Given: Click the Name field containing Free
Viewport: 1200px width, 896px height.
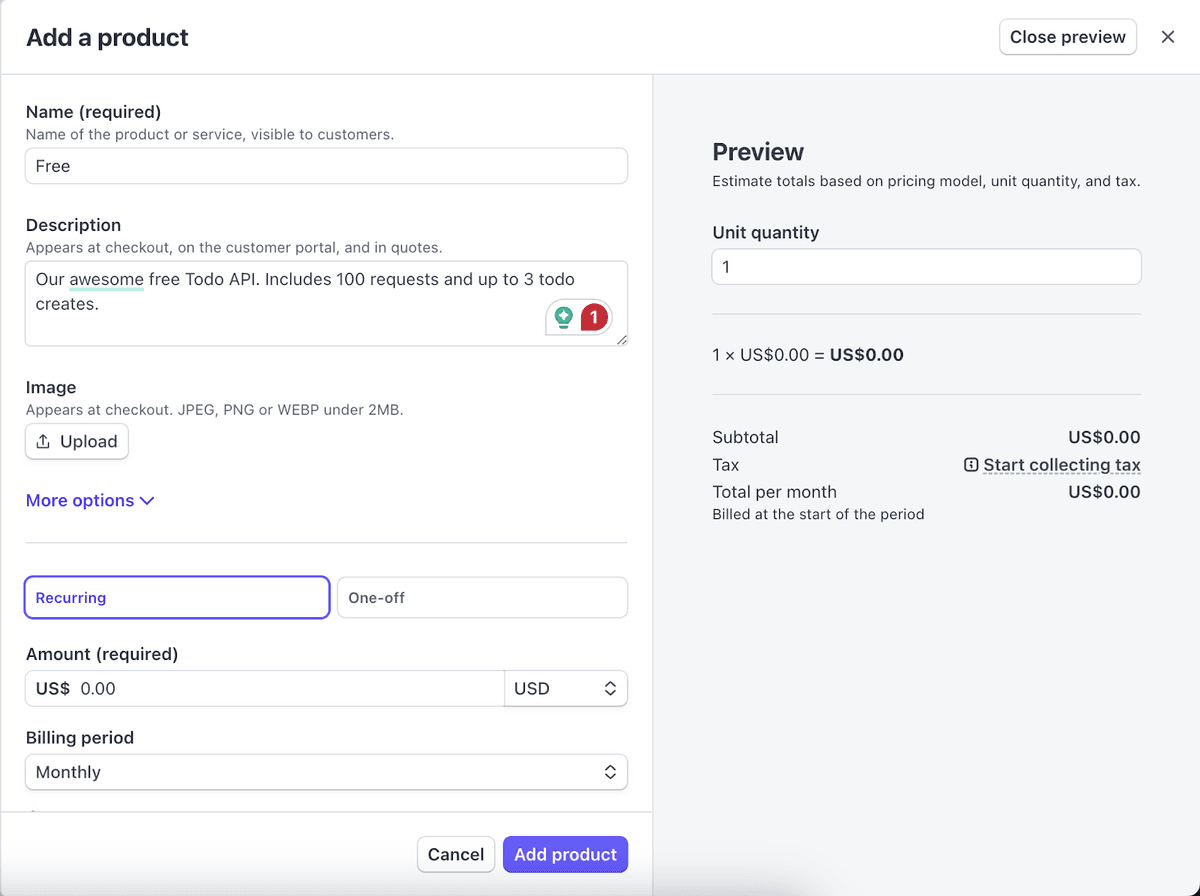Looking at the screenshot, I should [x=326, y=165].
